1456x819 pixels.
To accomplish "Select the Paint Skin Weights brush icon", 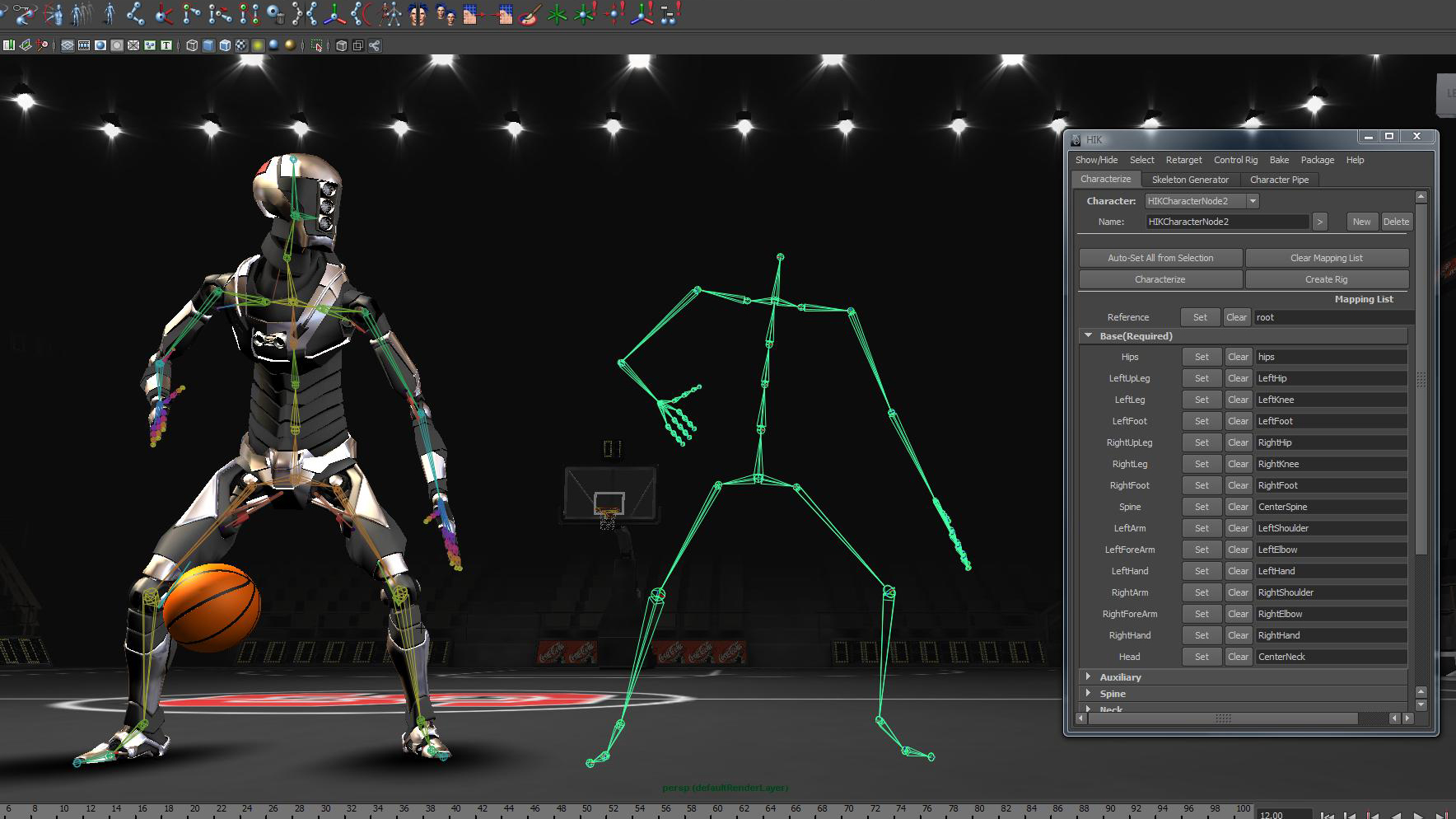I will 530,14.
